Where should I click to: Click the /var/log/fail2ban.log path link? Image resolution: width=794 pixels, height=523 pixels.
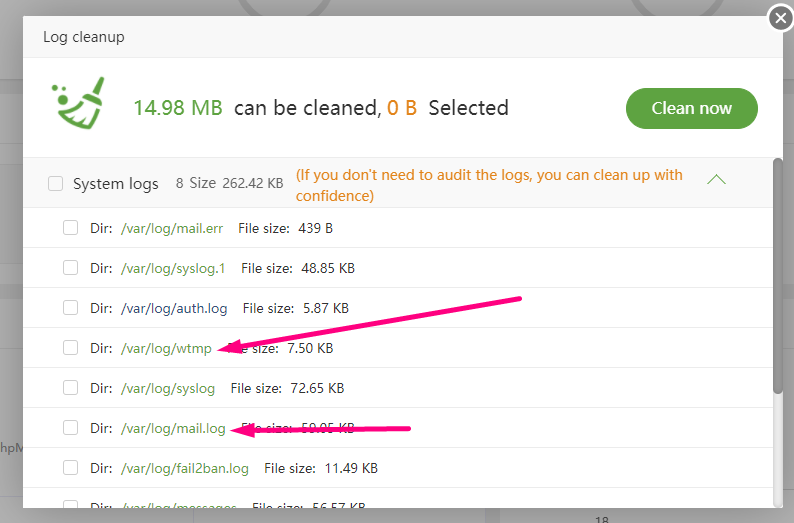tap(184, 467)
